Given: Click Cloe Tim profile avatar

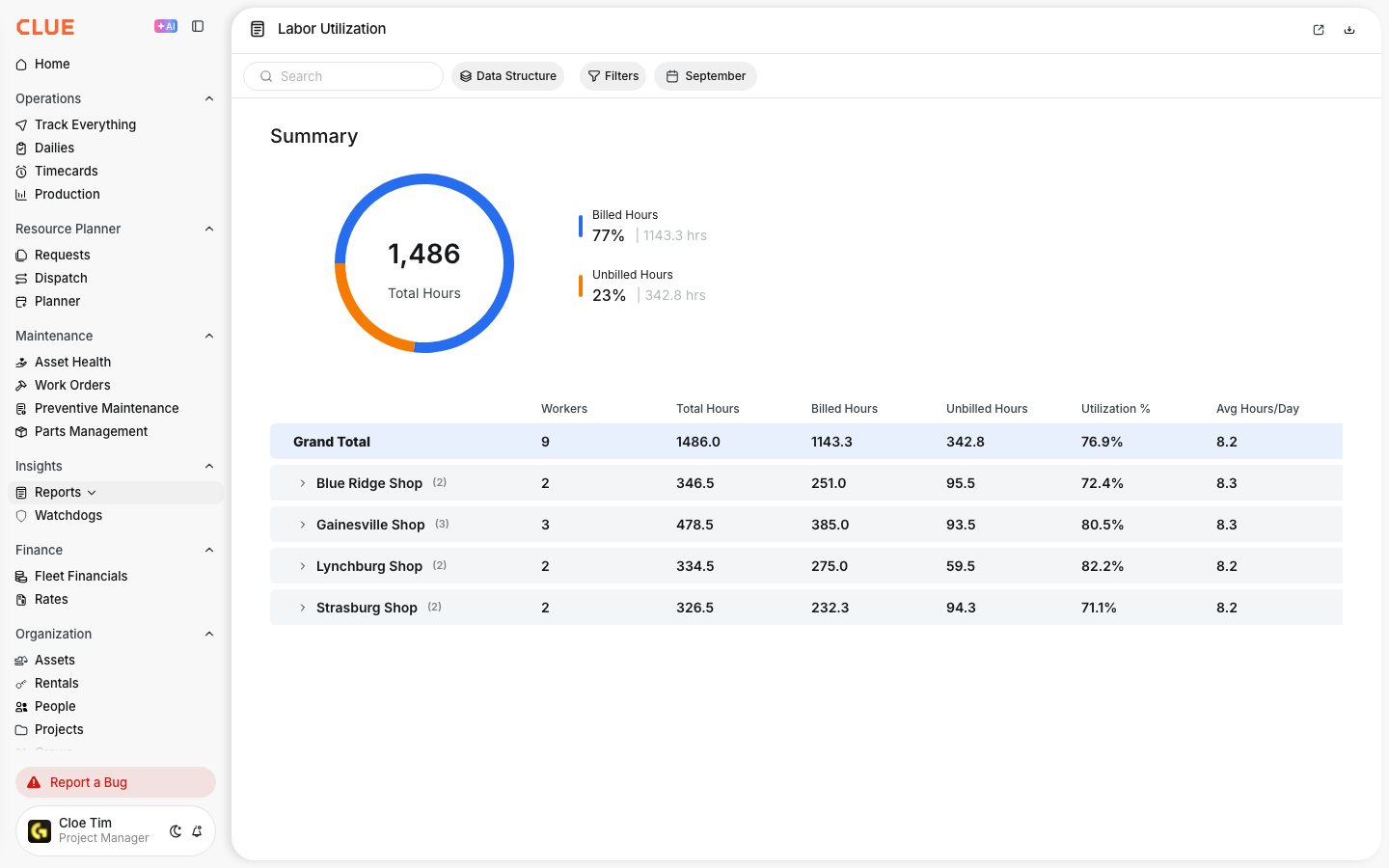Looking at the screenshot, I should coord(40,831).
